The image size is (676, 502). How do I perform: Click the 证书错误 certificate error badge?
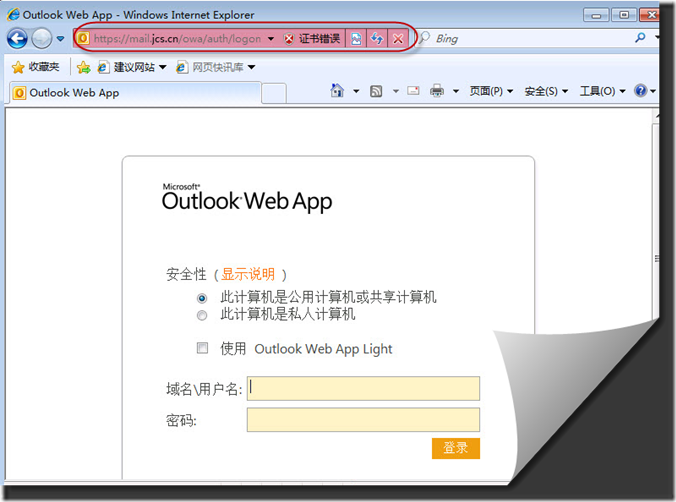312,39
